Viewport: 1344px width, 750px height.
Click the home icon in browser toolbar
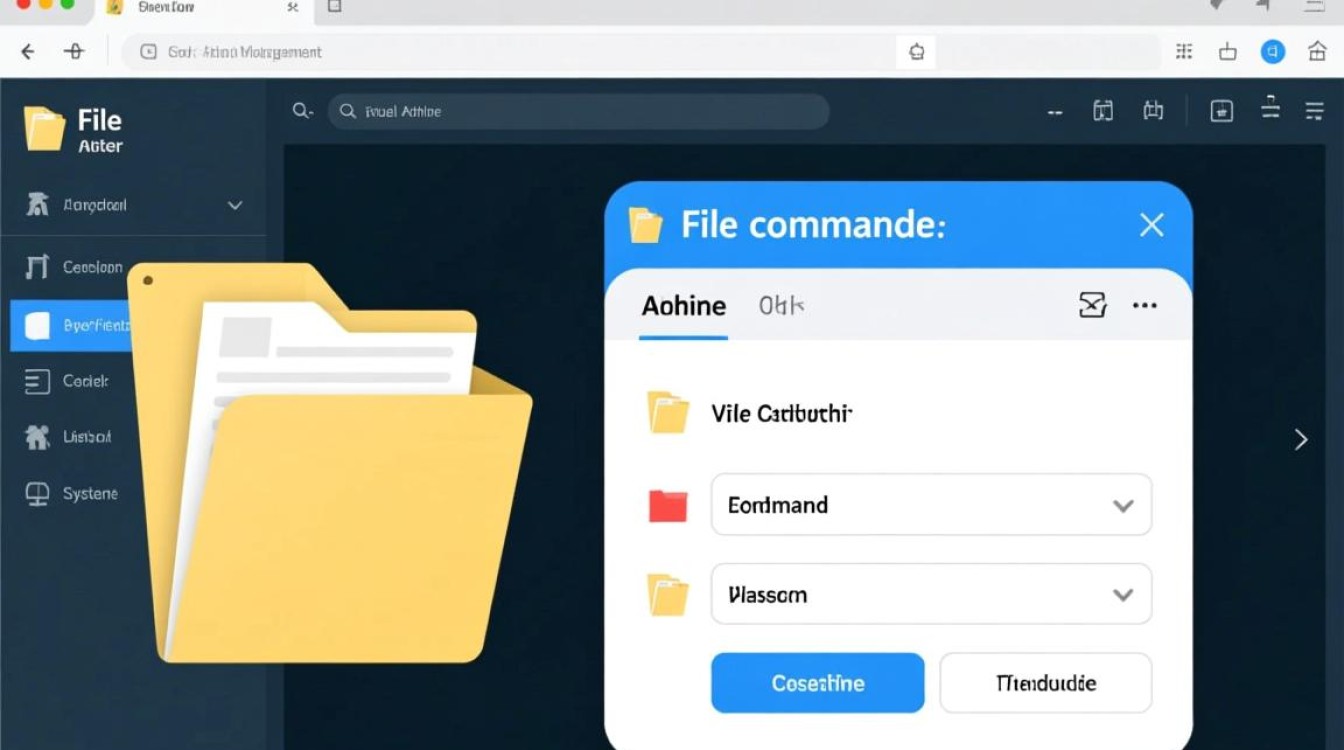pyautogui.click(x=1317, y=52)
